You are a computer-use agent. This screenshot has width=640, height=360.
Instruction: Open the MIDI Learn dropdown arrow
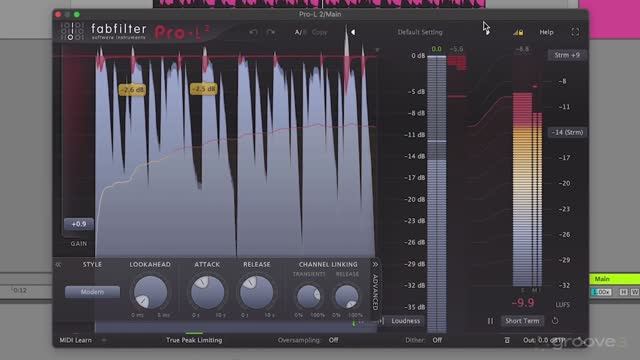click(104, 340)
